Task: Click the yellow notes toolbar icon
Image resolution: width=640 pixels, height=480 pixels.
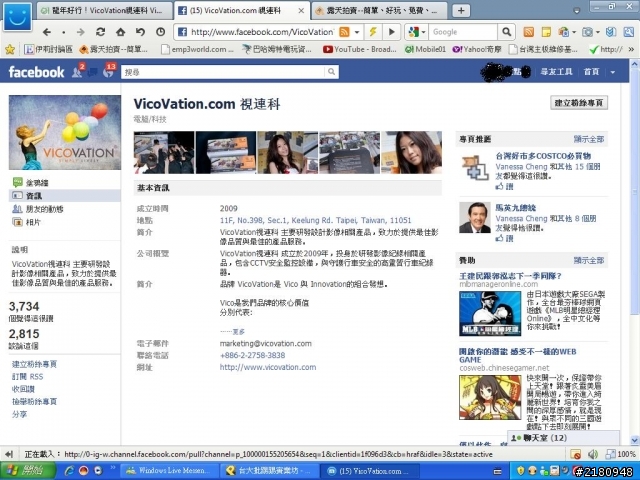Action: click(x=546, y=32)
